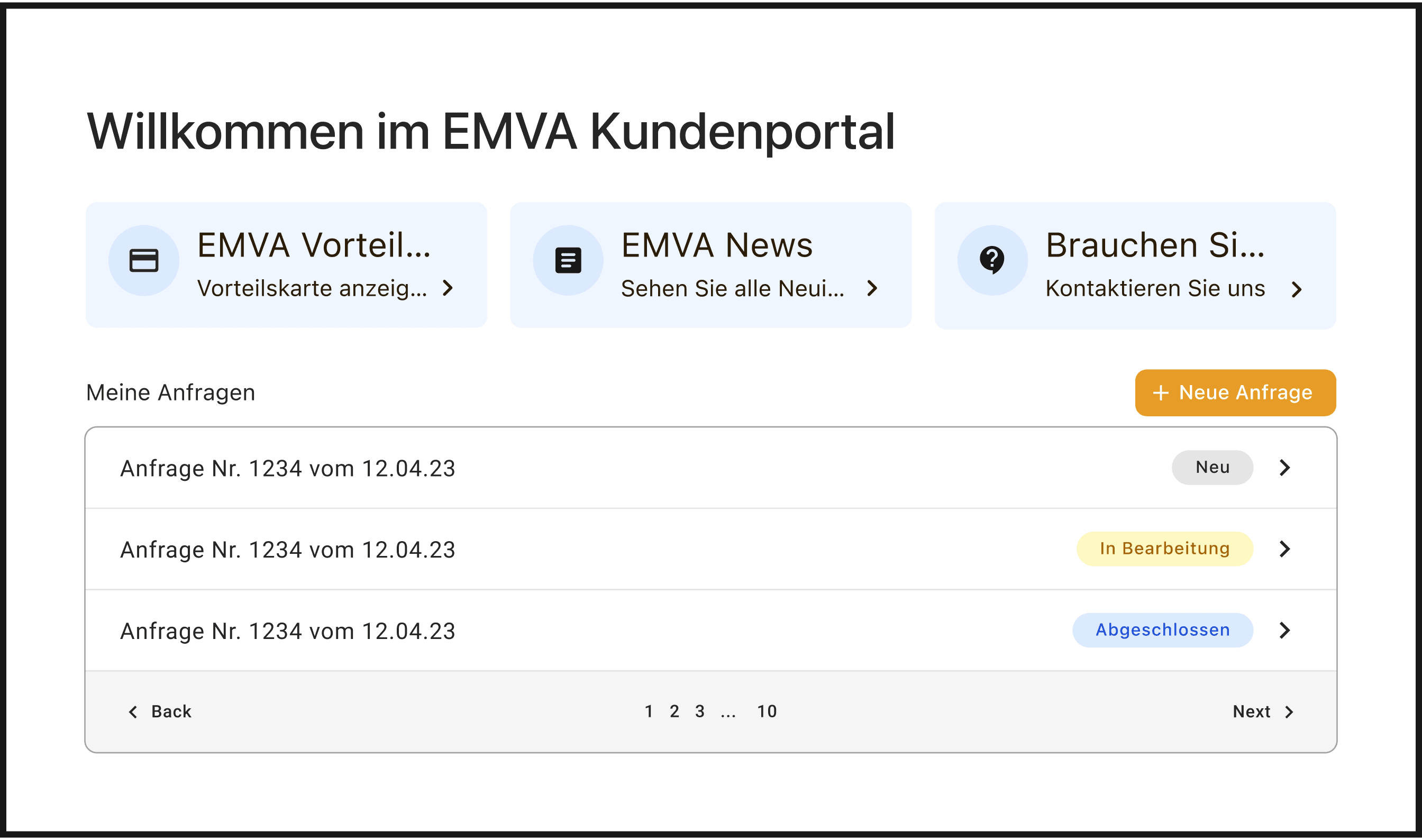
Task: Click the In Bearbeitung status badge
Action: [1164, 549]
